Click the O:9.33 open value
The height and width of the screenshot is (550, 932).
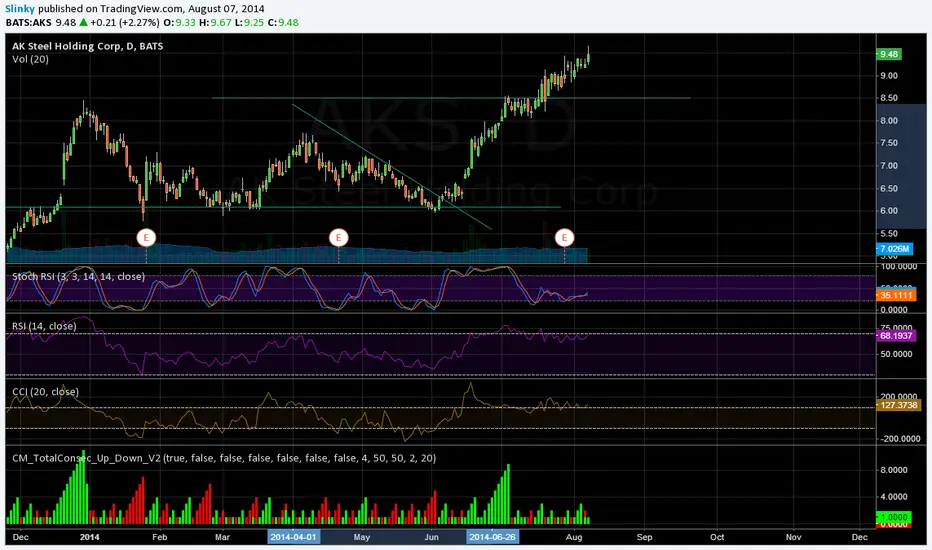[x=180, y=23]
